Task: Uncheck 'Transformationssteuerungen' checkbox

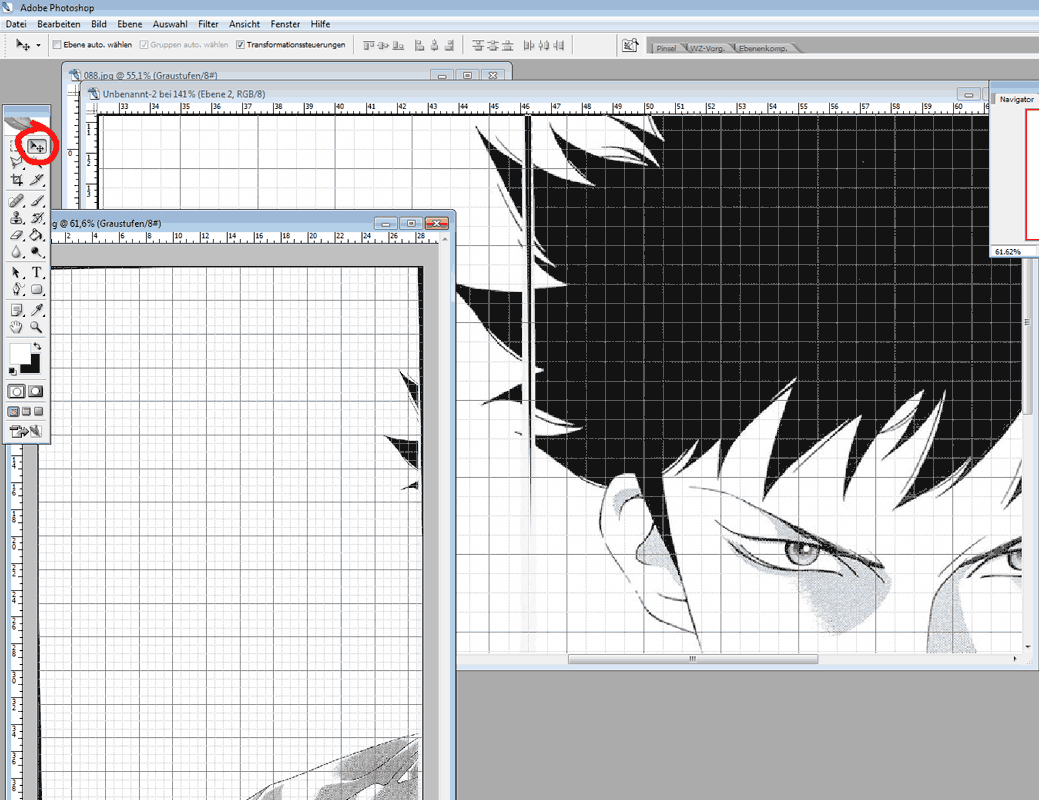Action: tap(241, 44)
